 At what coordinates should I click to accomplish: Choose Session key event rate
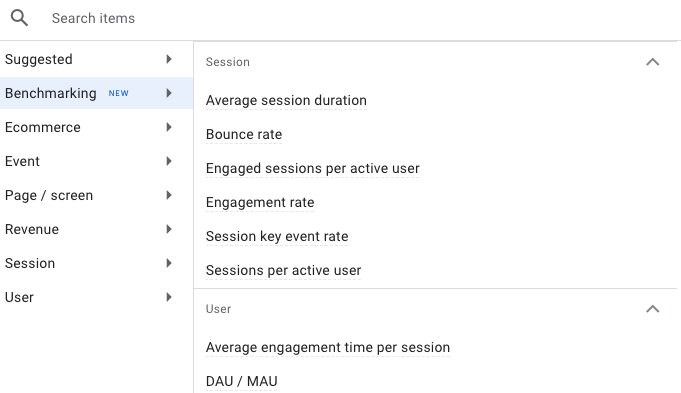(x=277, y=236)
